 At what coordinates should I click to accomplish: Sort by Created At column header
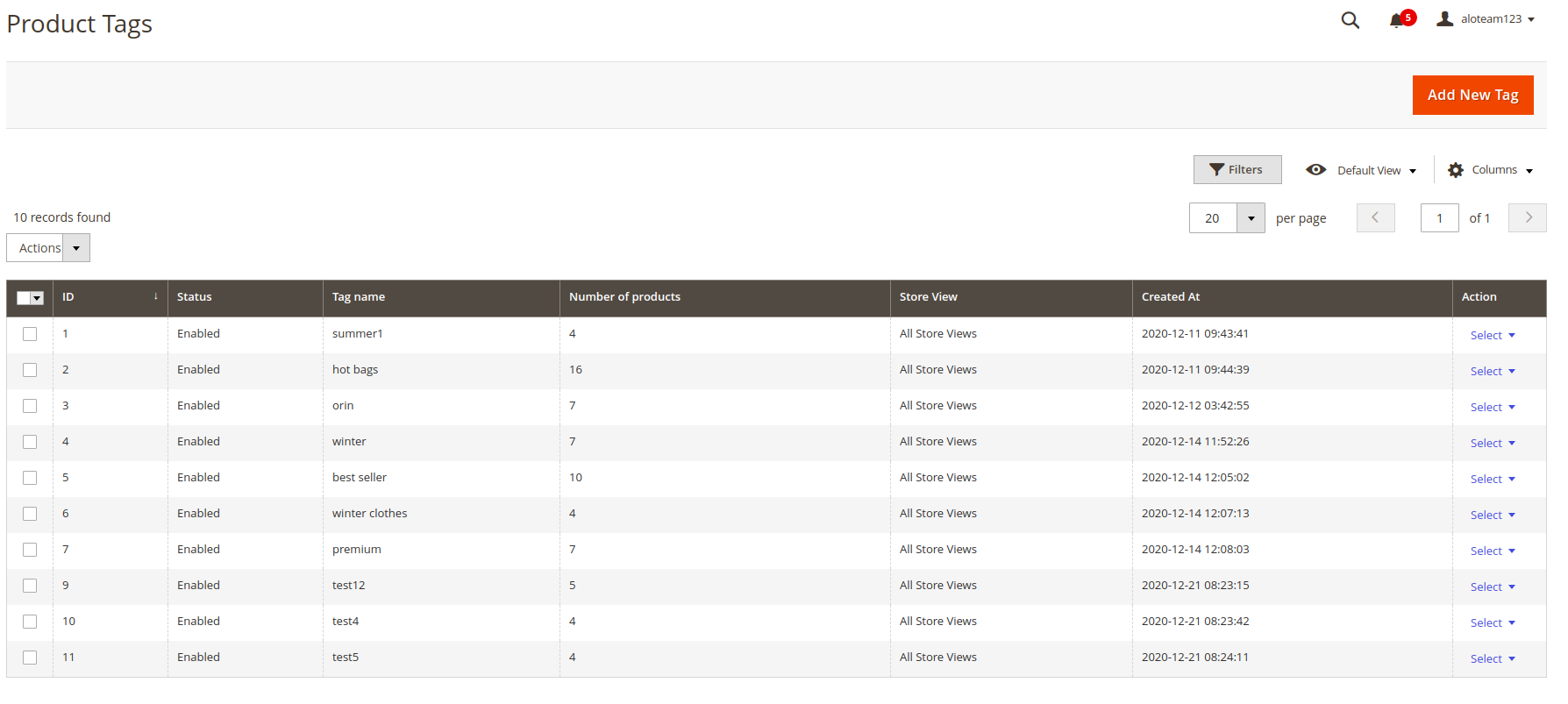pos(1170,297)
